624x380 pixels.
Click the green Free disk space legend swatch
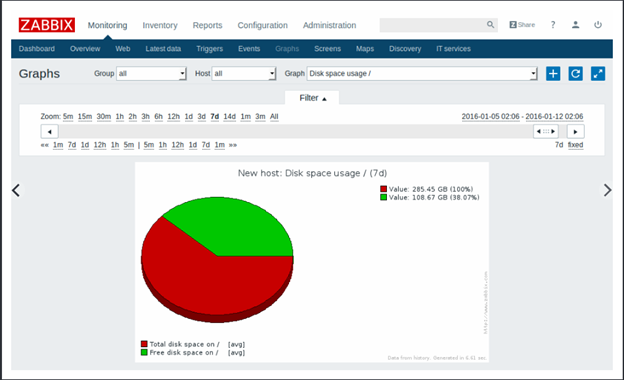[144, 353]
